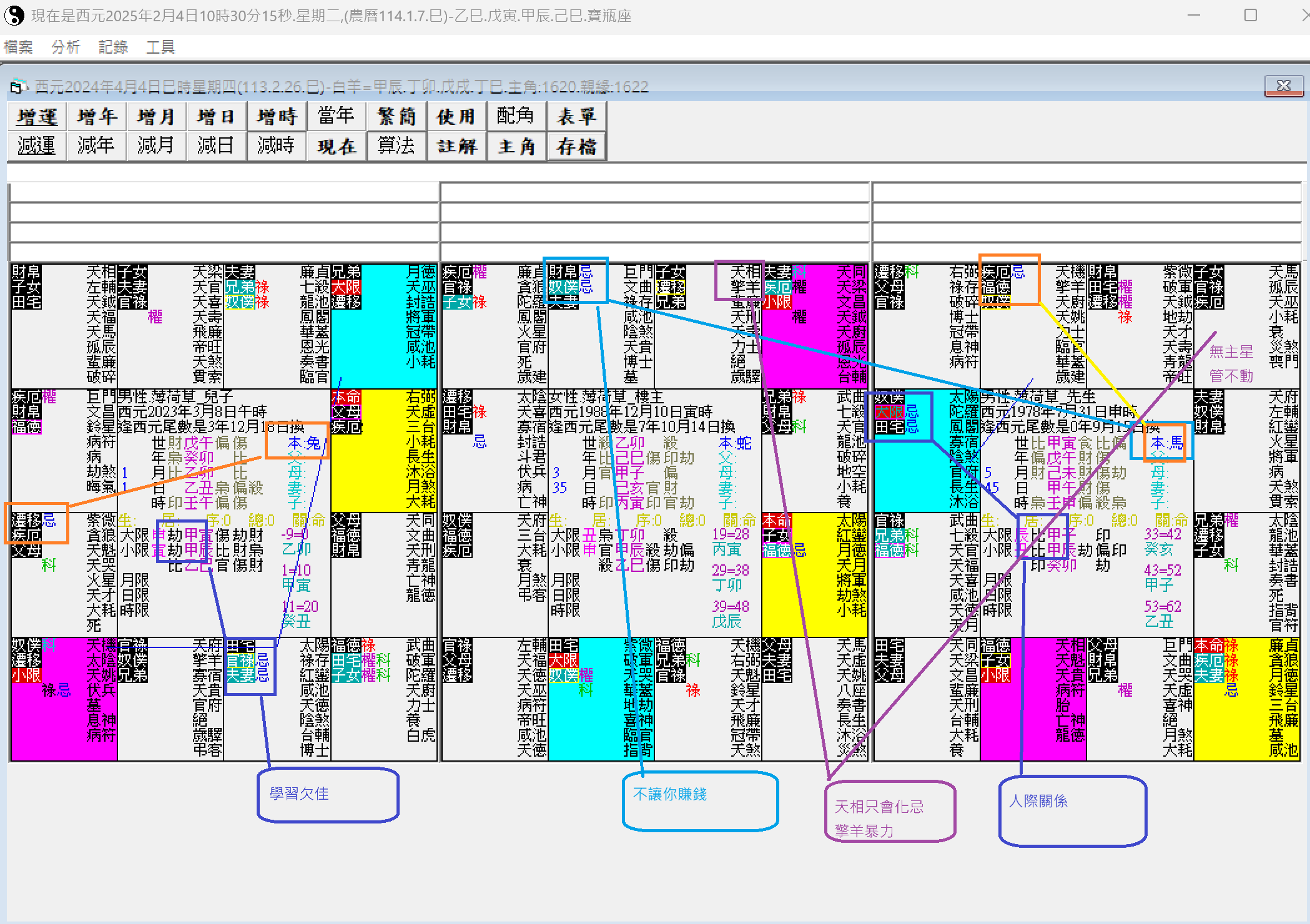Click the 減月 button
Screen dimensions: 1310x924
[x=157, y=146]
